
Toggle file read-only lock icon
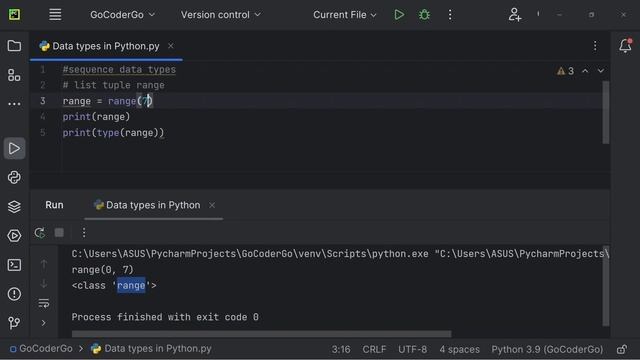click(622, 349)
